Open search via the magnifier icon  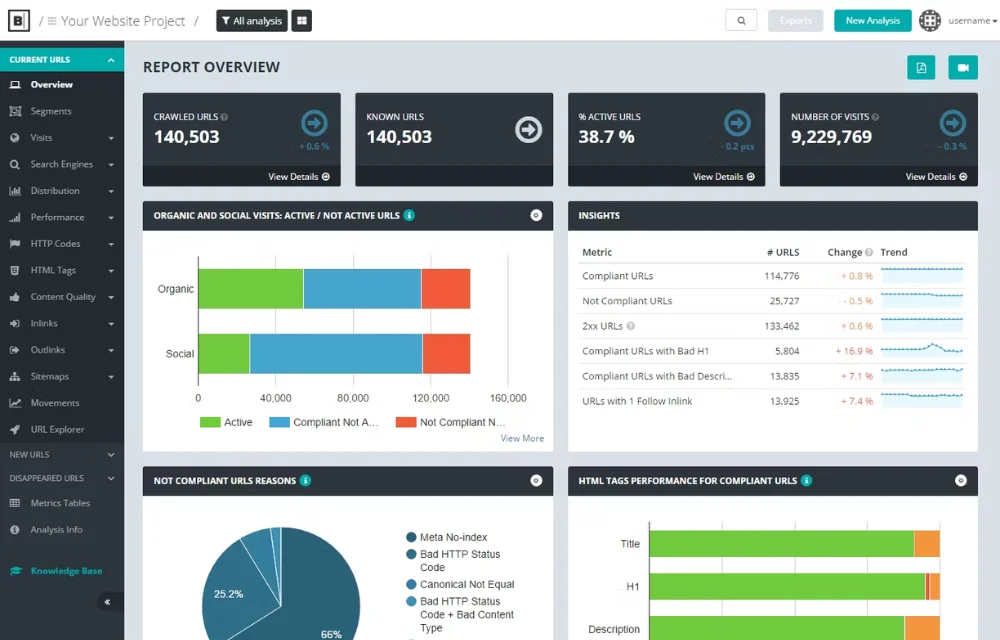coord(740,20)
